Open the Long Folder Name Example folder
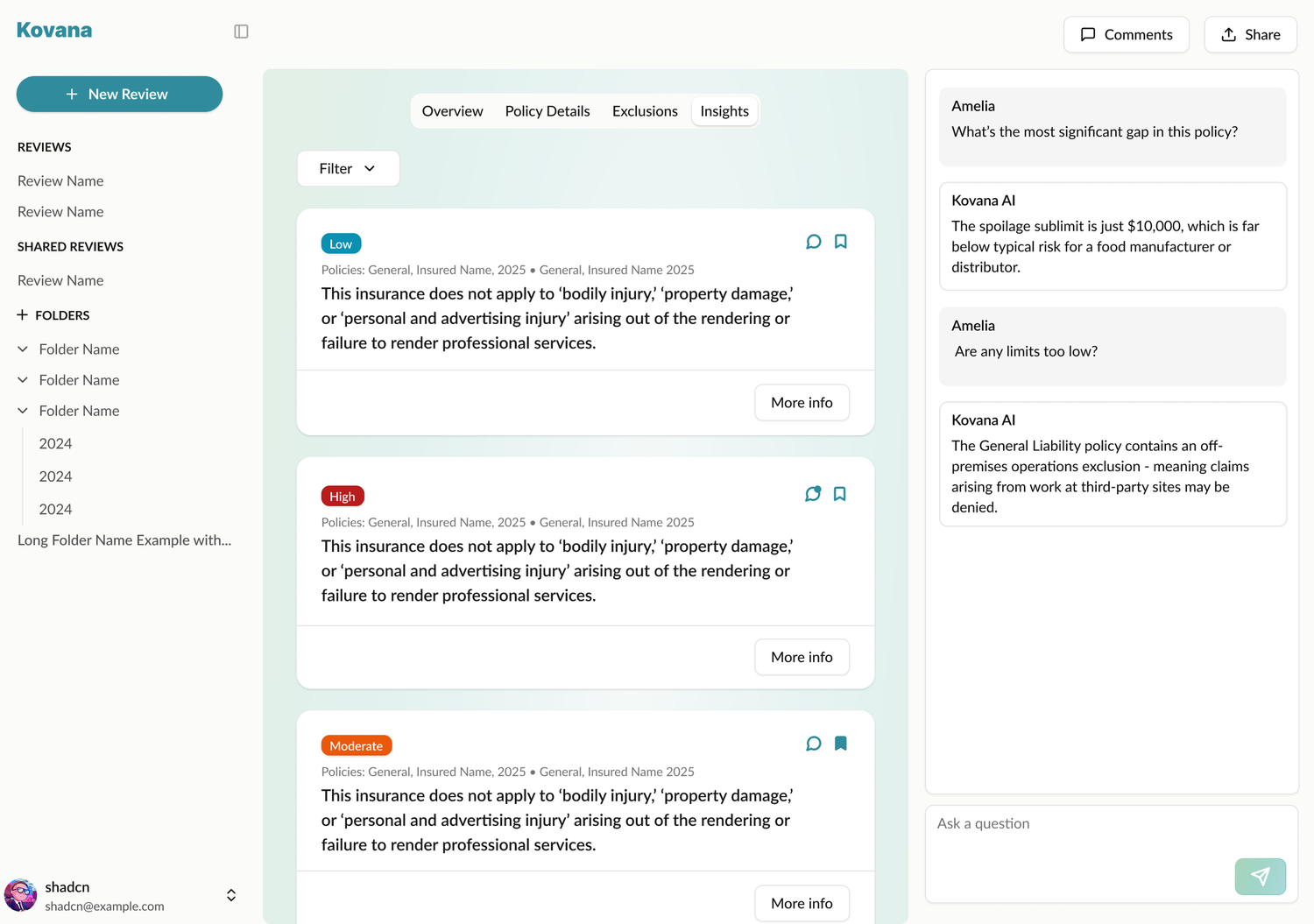This screenshot has width=1314, height=924. 124,540
